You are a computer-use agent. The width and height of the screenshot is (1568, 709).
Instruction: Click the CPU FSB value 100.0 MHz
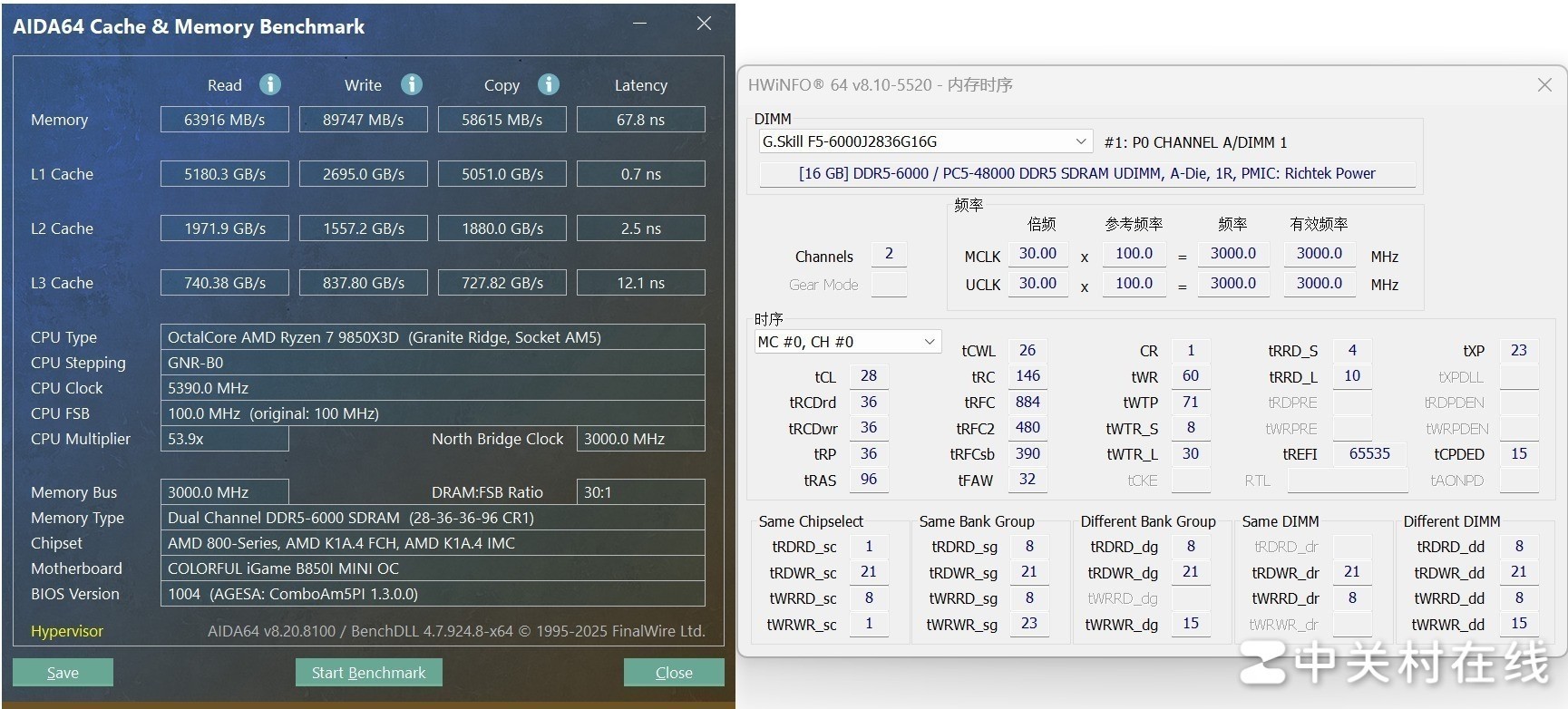pos(433,413)
